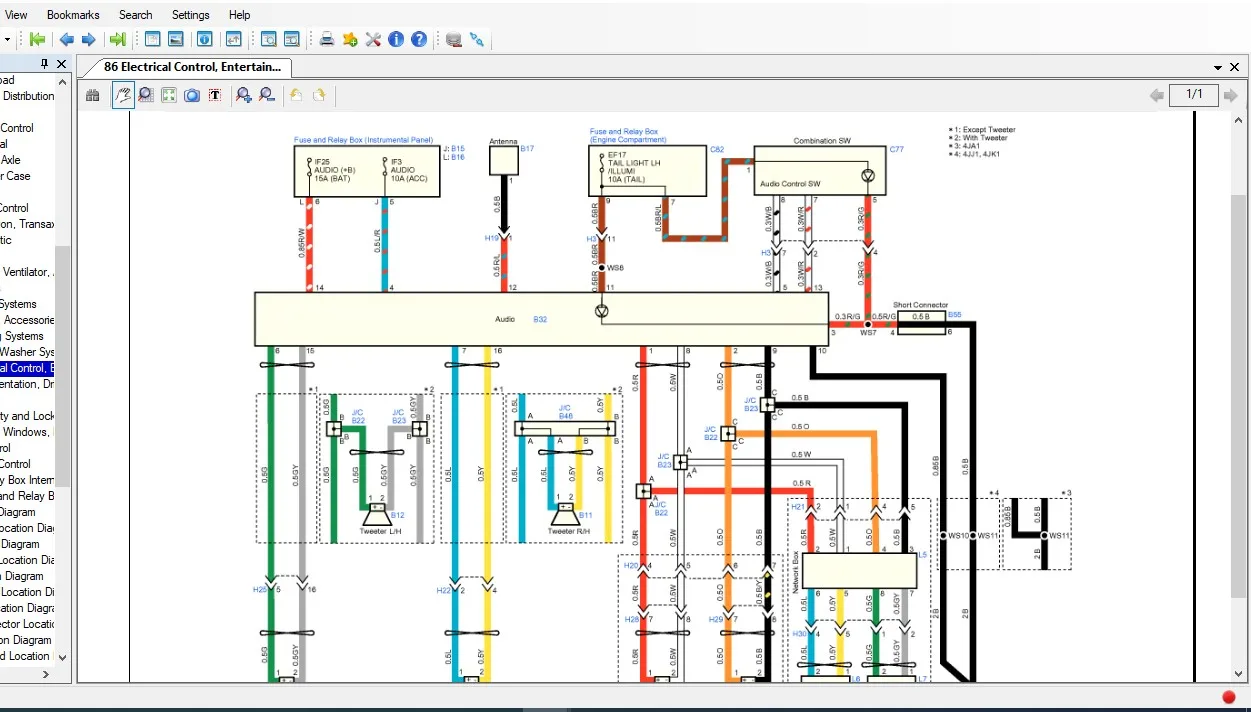Screen dimensions: 1251x712
Task: Open the Bookmarks menu
Action: tap(73, 15)
